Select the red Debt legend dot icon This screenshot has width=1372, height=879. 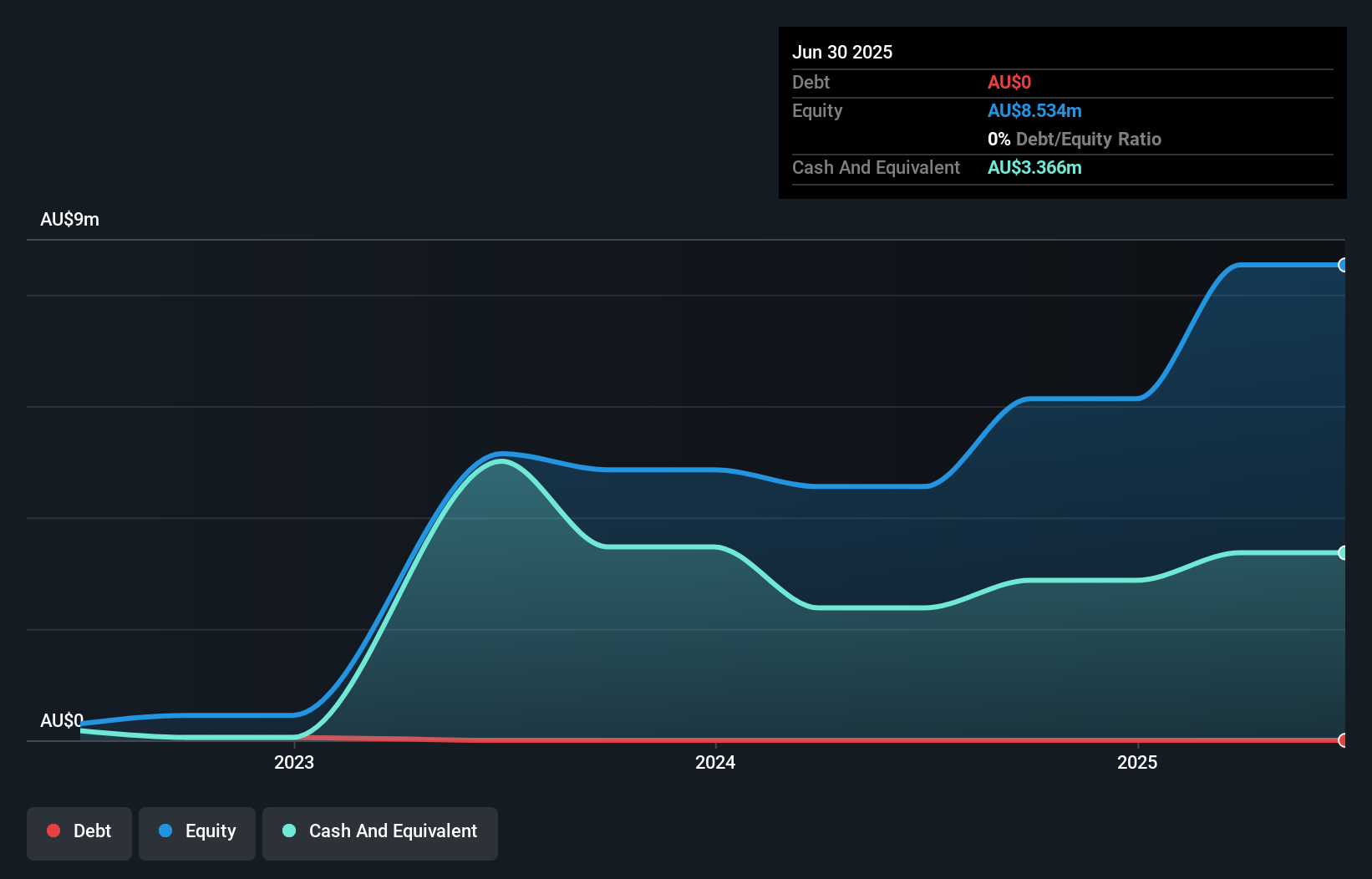point(53,831)
